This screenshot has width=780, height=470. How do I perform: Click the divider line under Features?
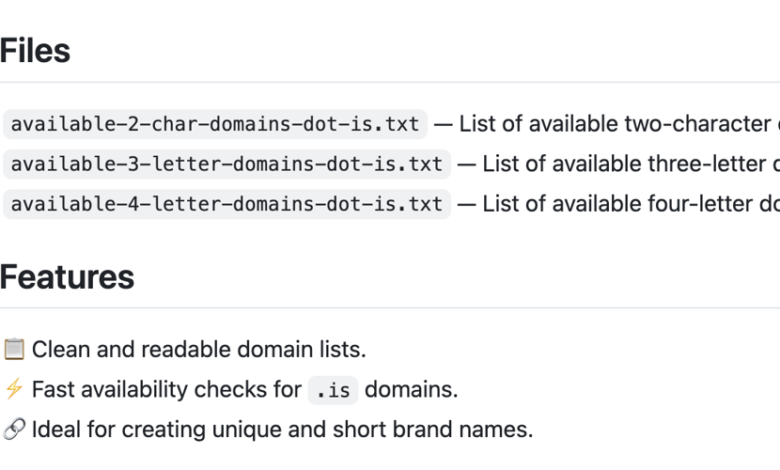[x=390, y=308]
